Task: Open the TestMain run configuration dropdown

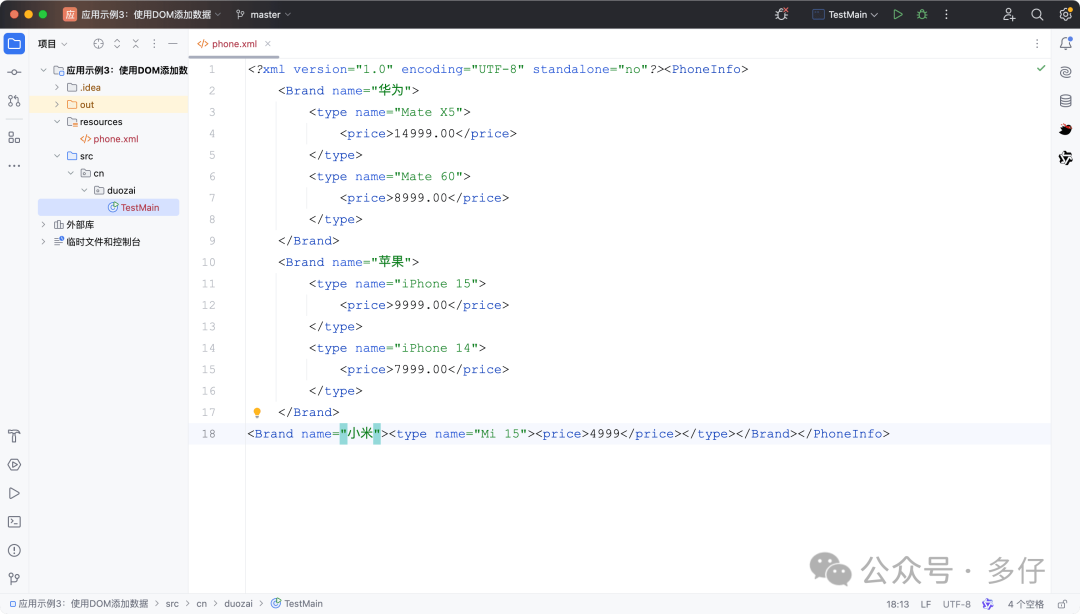Action: (845, 14)
